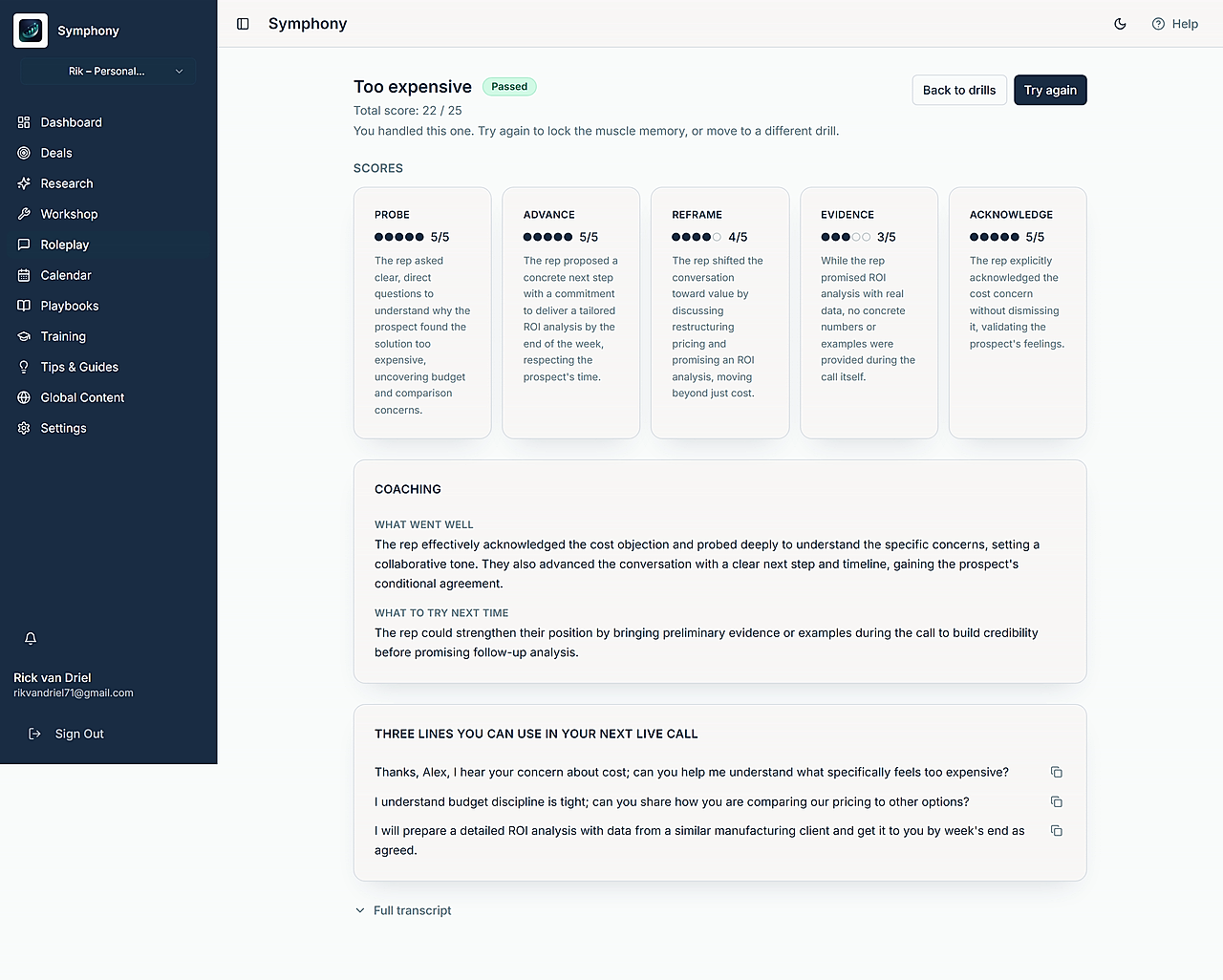Viewport: 1223px width, 980px height.
Task: Click 'Total score: 22 / 25' text
Action: (408, 110)
